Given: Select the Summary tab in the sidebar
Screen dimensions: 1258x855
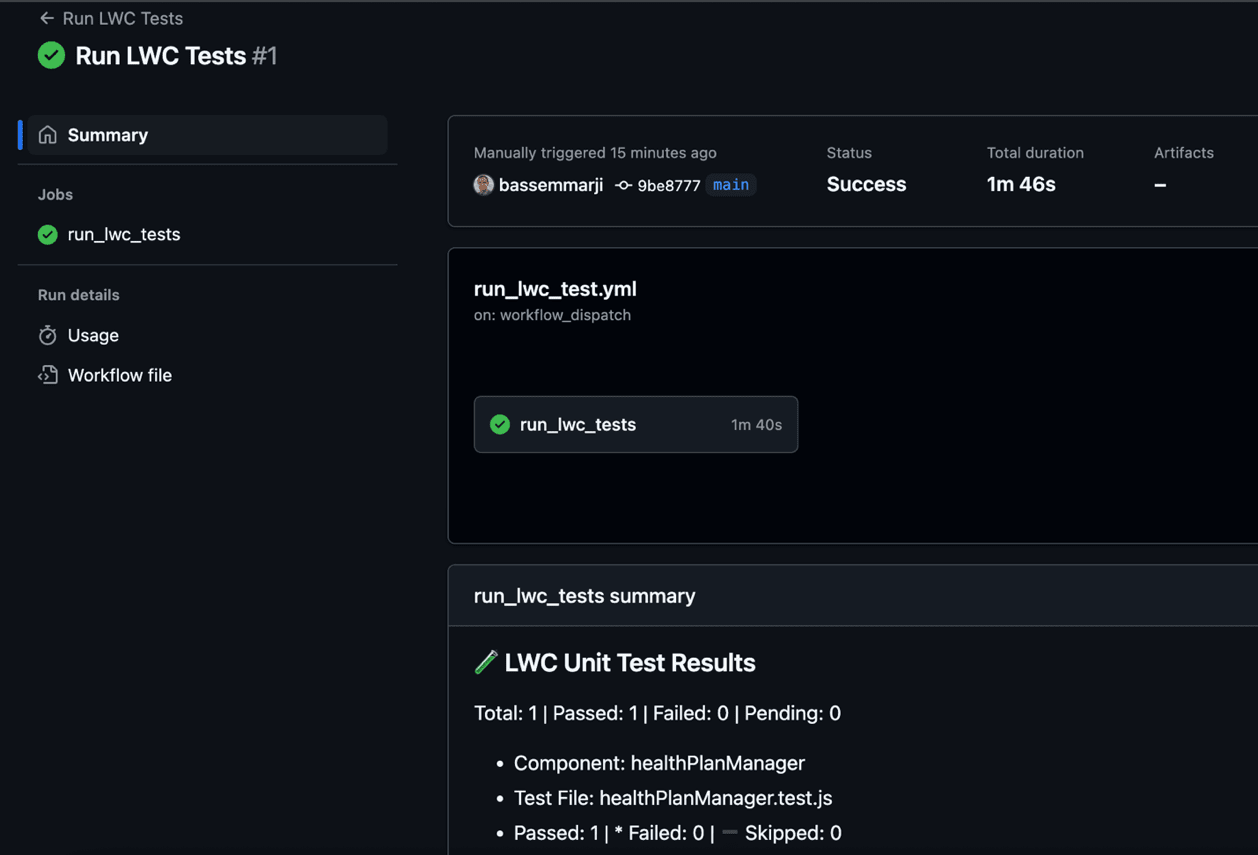Looking at the screenshot, I should (x=108, y=135).
